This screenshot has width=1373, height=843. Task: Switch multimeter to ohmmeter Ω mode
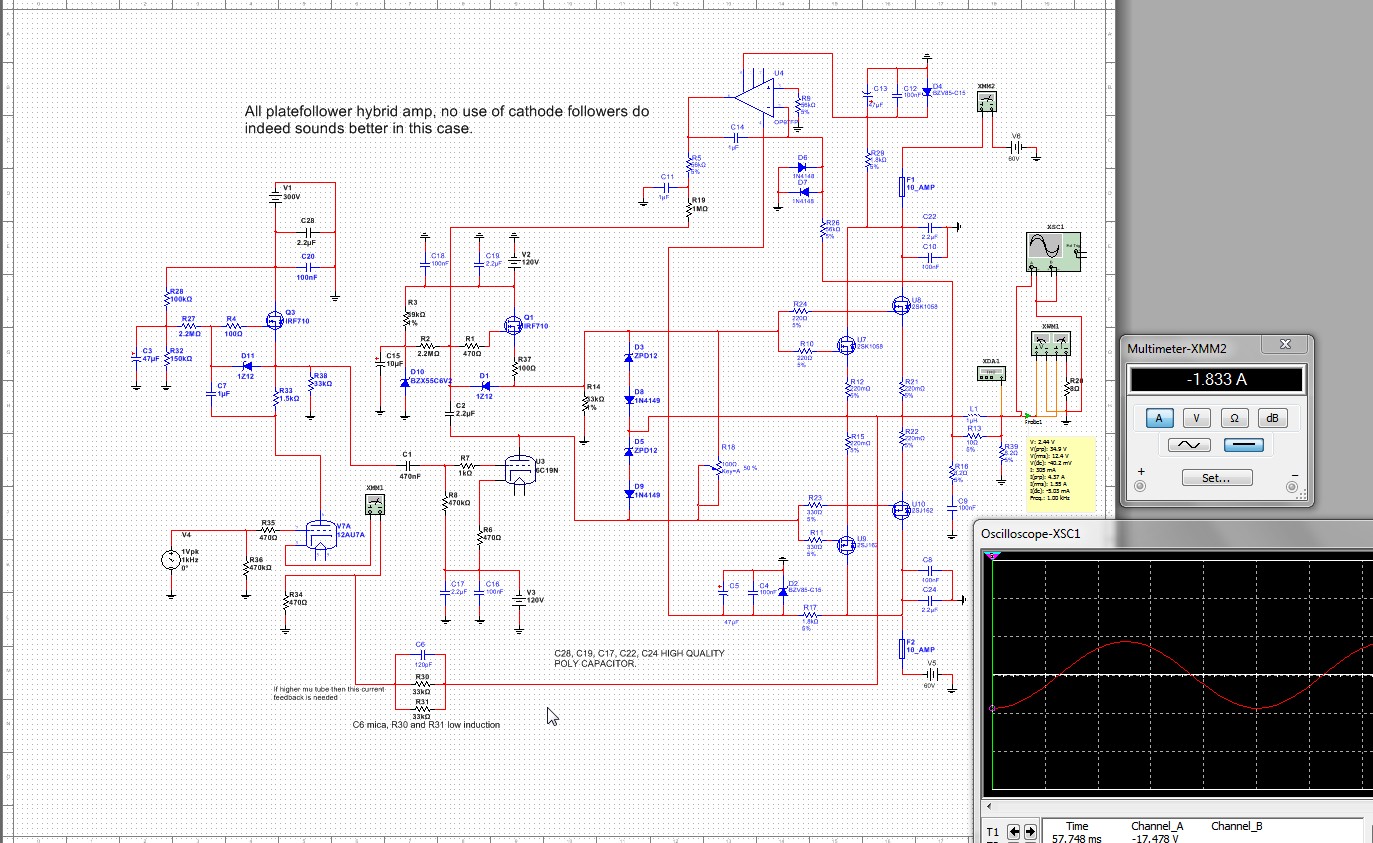pyautogui.click(x=1234, y=419)
